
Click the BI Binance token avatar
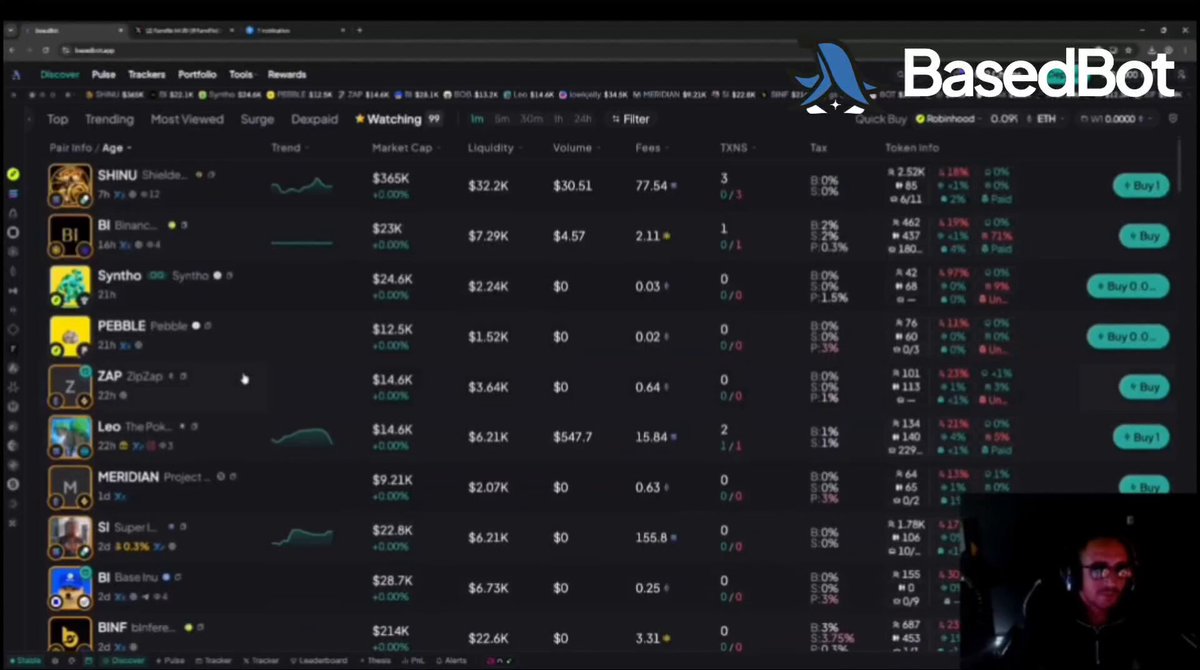71,235
